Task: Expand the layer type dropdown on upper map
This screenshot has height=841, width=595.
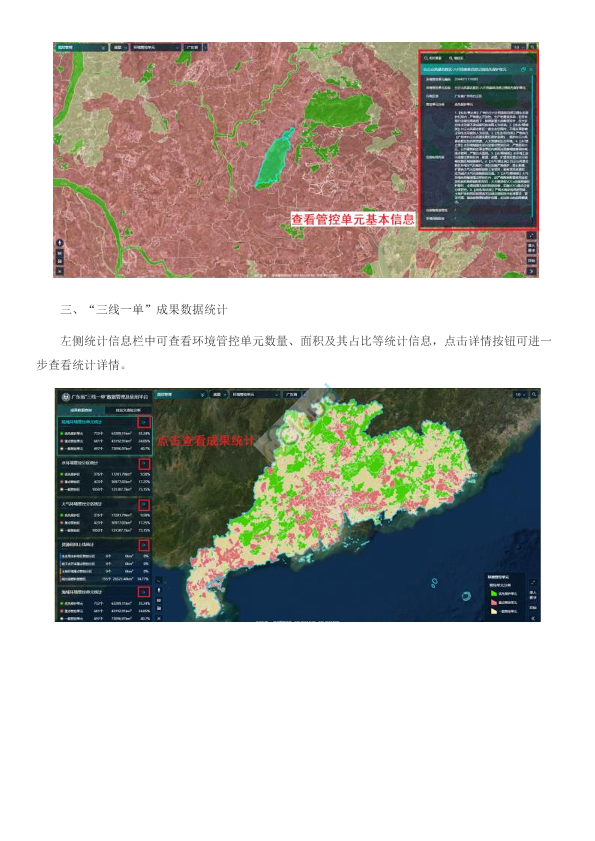Action: (x=155, y=47)
